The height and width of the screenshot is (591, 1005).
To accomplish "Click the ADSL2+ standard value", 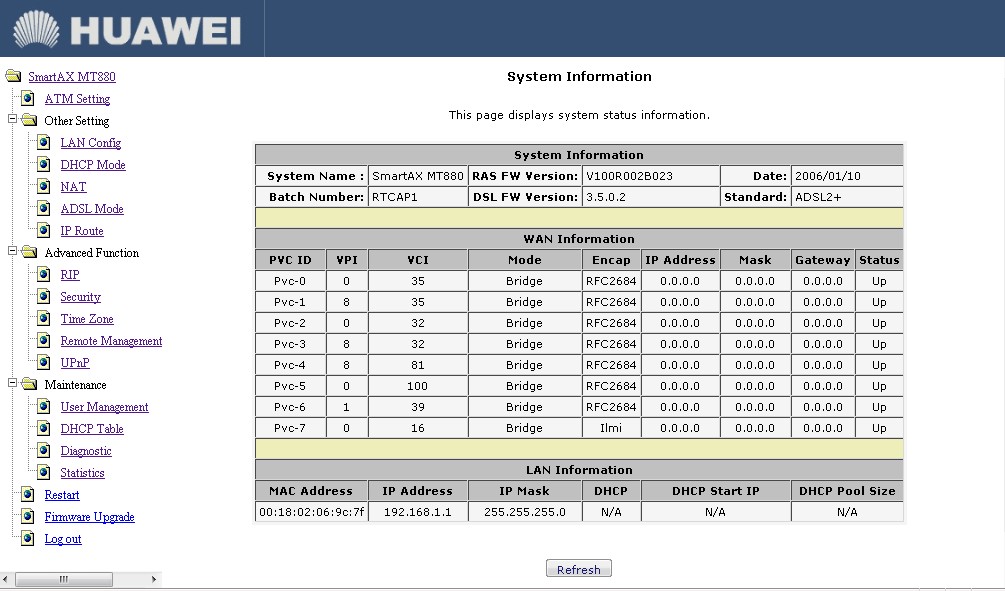I will [x=847, y=197].
